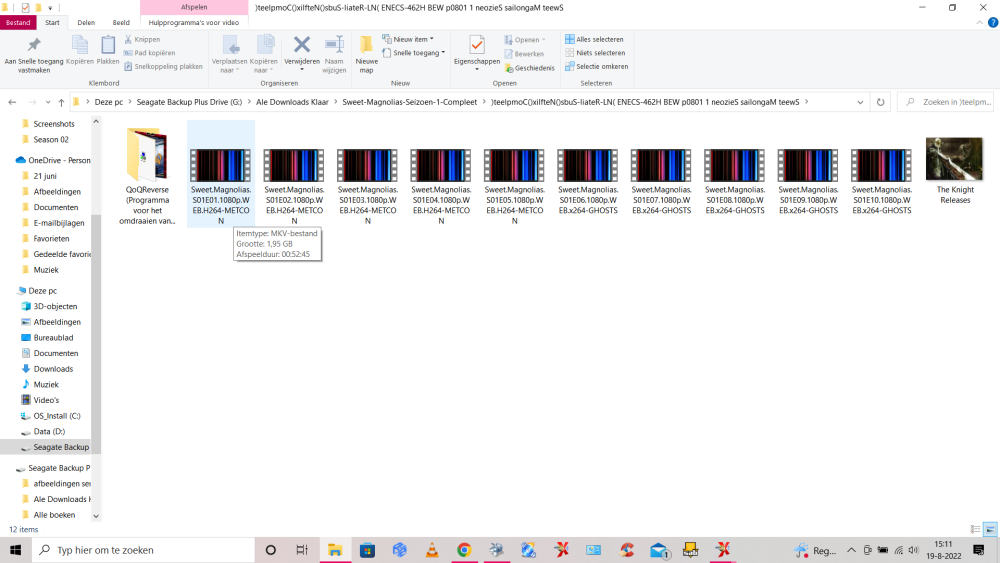Click the Nieuwe map folder icon

tap(366, 47)
